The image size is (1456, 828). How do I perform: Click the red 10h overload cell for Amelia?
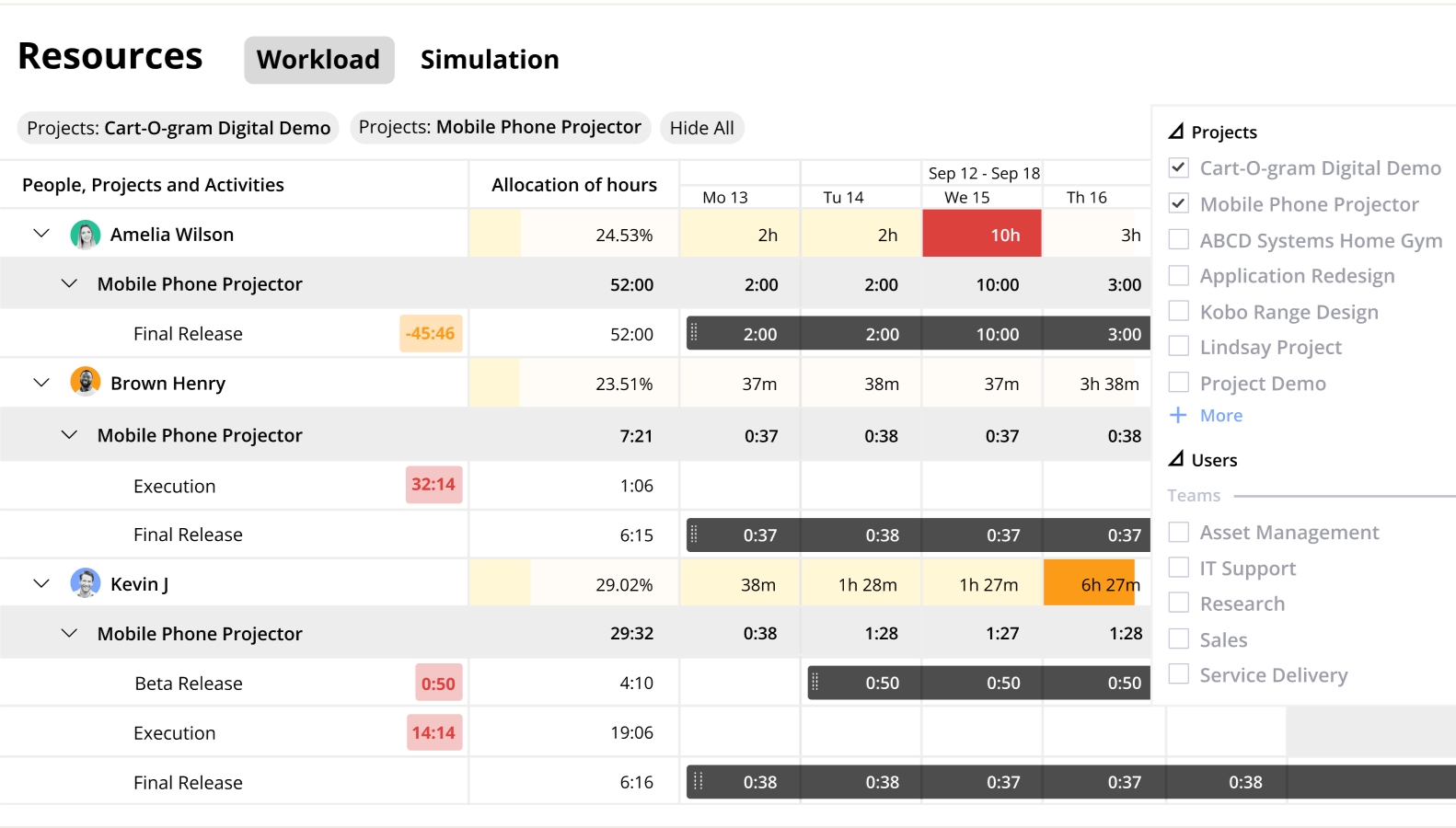(981, 234)
